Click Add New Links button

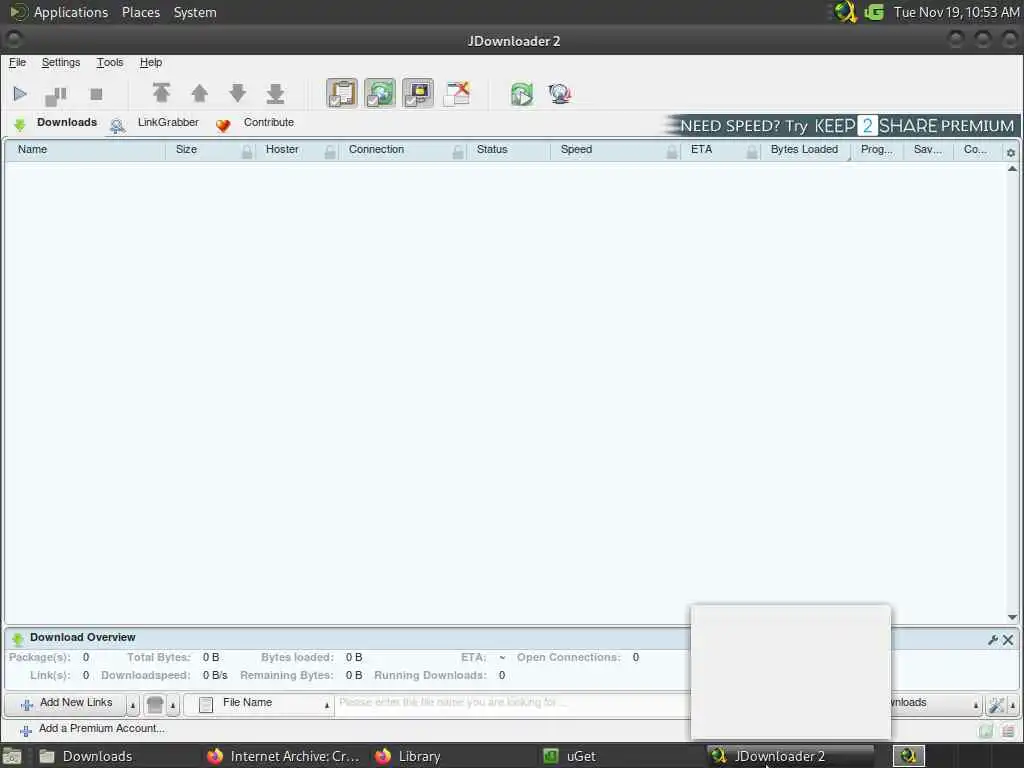[67, 704]
